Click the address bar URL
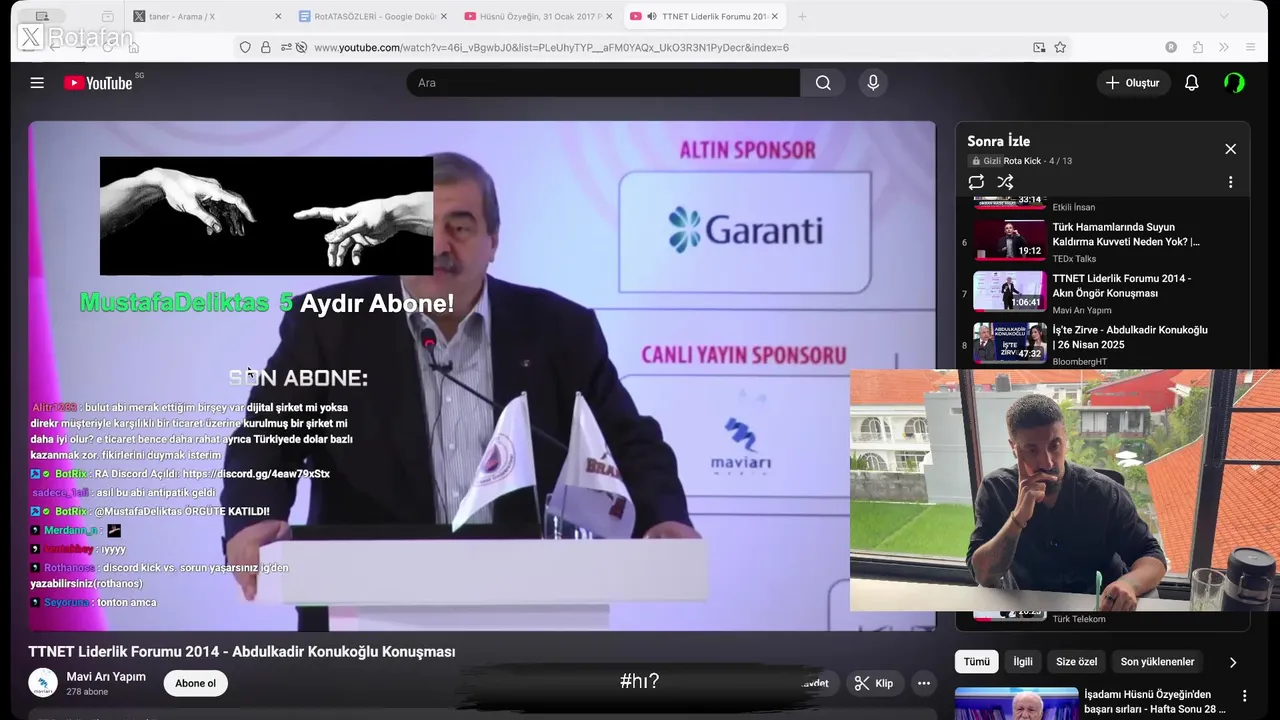 coord(551,47)
